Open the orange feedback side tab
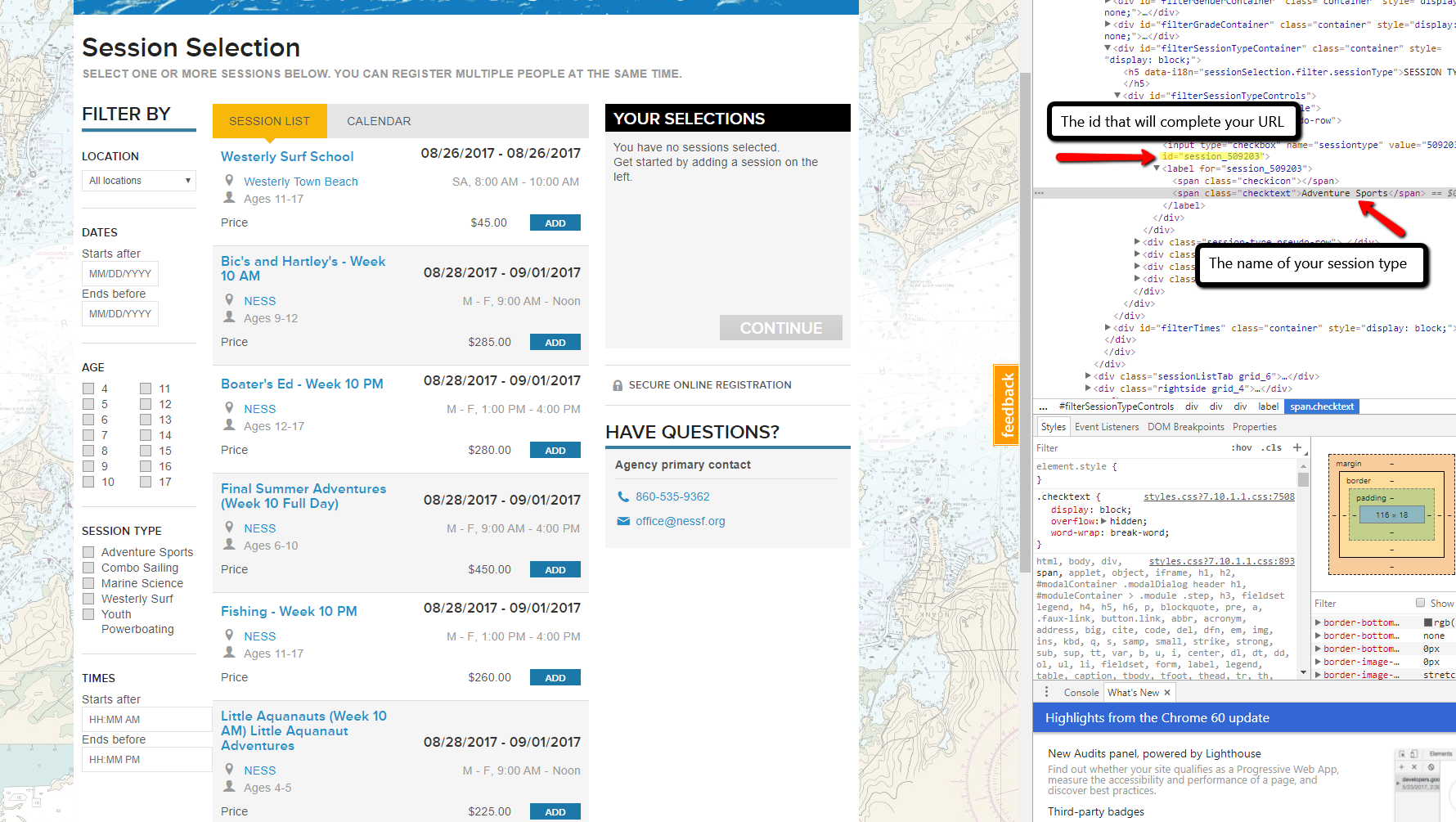The width and height of the screenshot is (1456, 822). pyautogui.click(x=1006, y=405)
